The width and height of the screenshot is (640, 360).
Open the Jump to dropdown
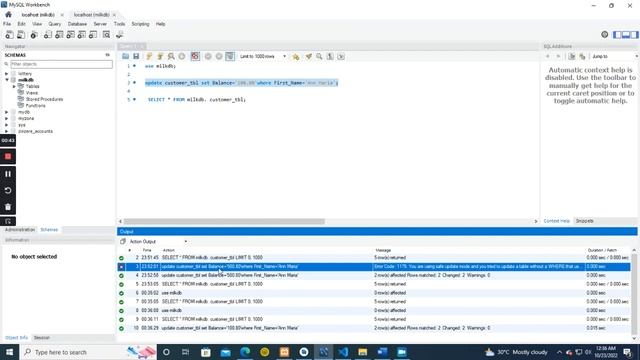[615, 56]
